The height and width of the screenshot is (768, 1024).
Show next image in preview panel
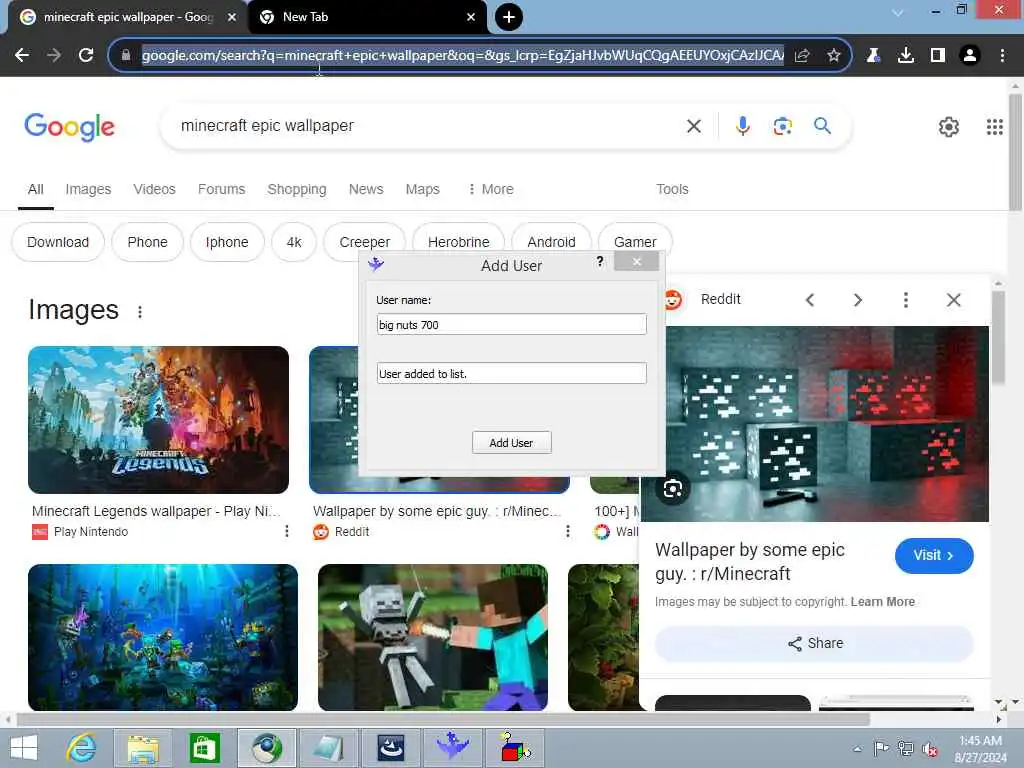(857, 300)
